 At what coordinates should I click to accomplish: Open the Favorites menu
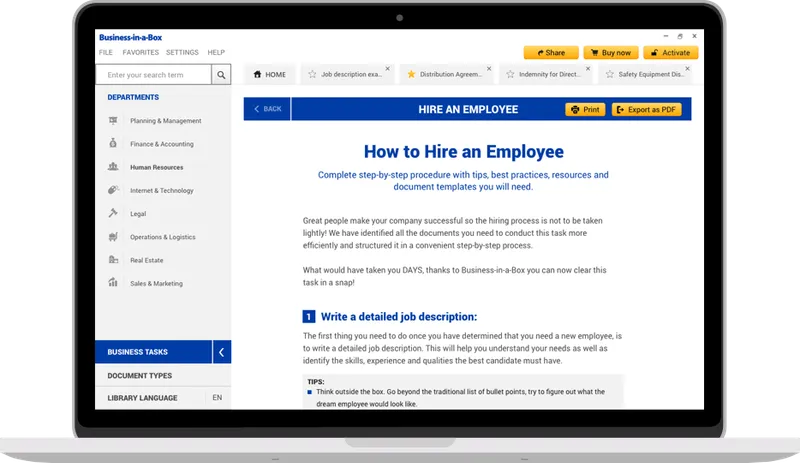tap(140, 52)
